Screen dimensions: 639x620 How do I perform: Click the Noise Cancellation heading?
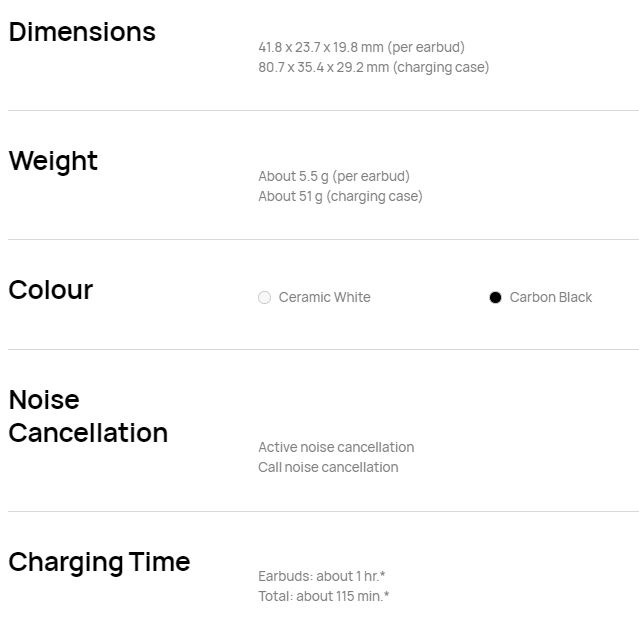point(88,416)
